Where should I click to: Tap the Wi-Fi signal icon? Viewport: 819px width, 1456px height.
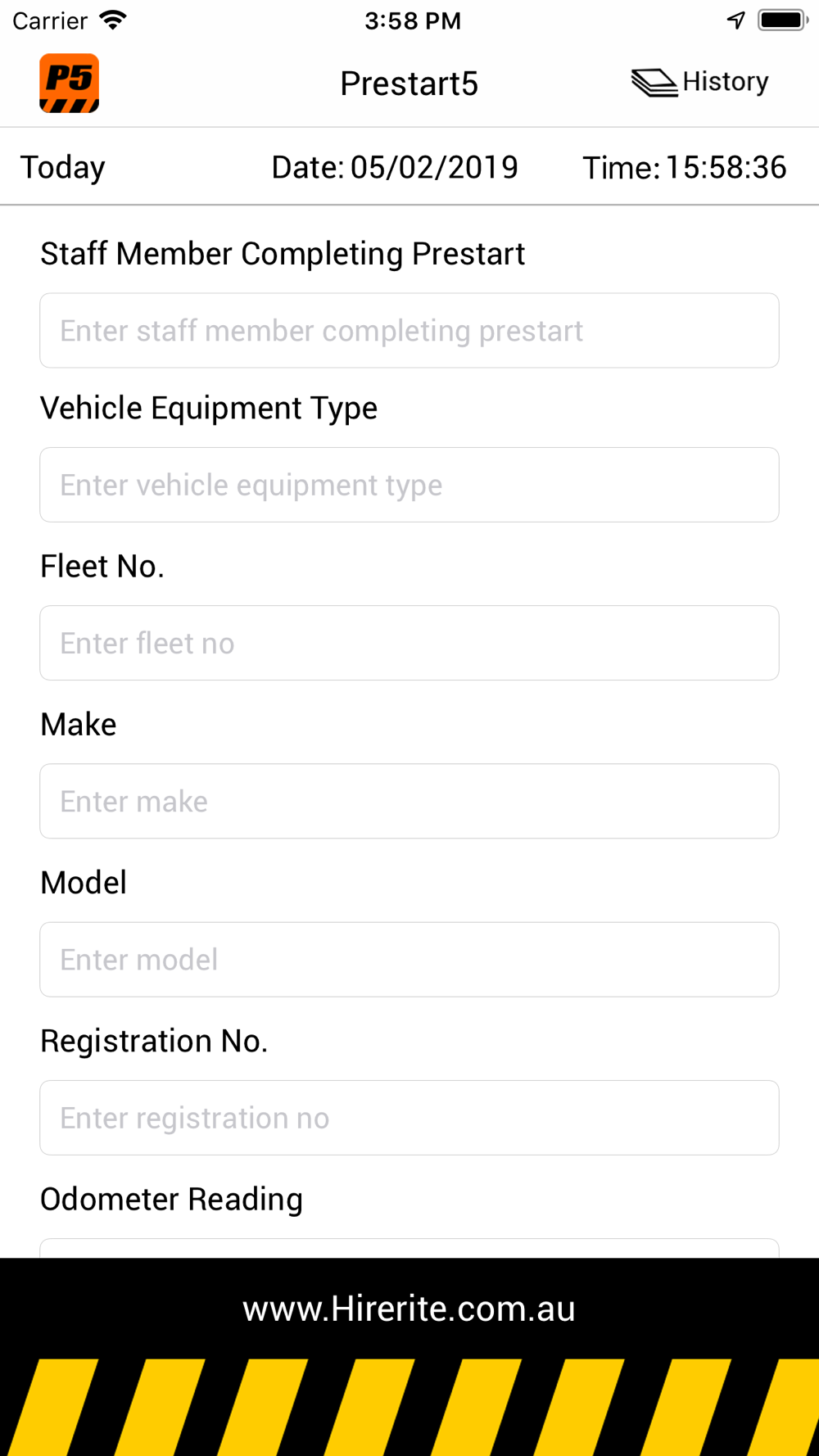click(113, 20)
